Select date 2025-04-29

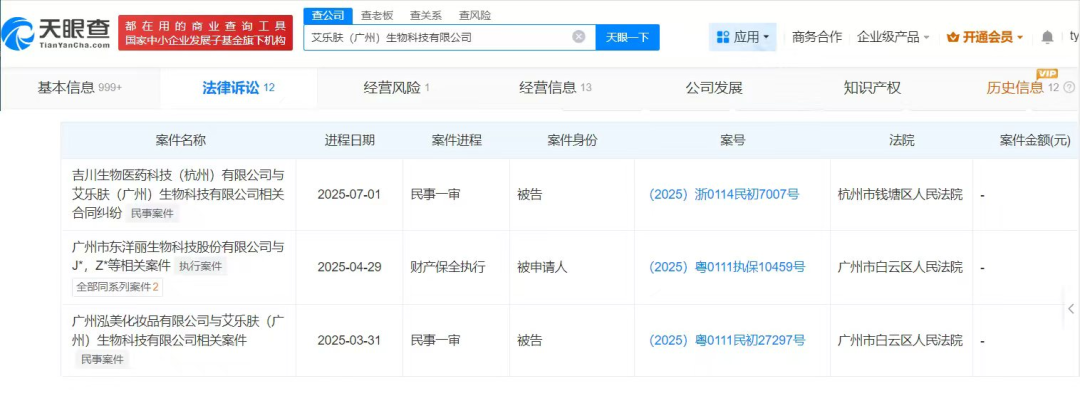click(x=349, y=267)
